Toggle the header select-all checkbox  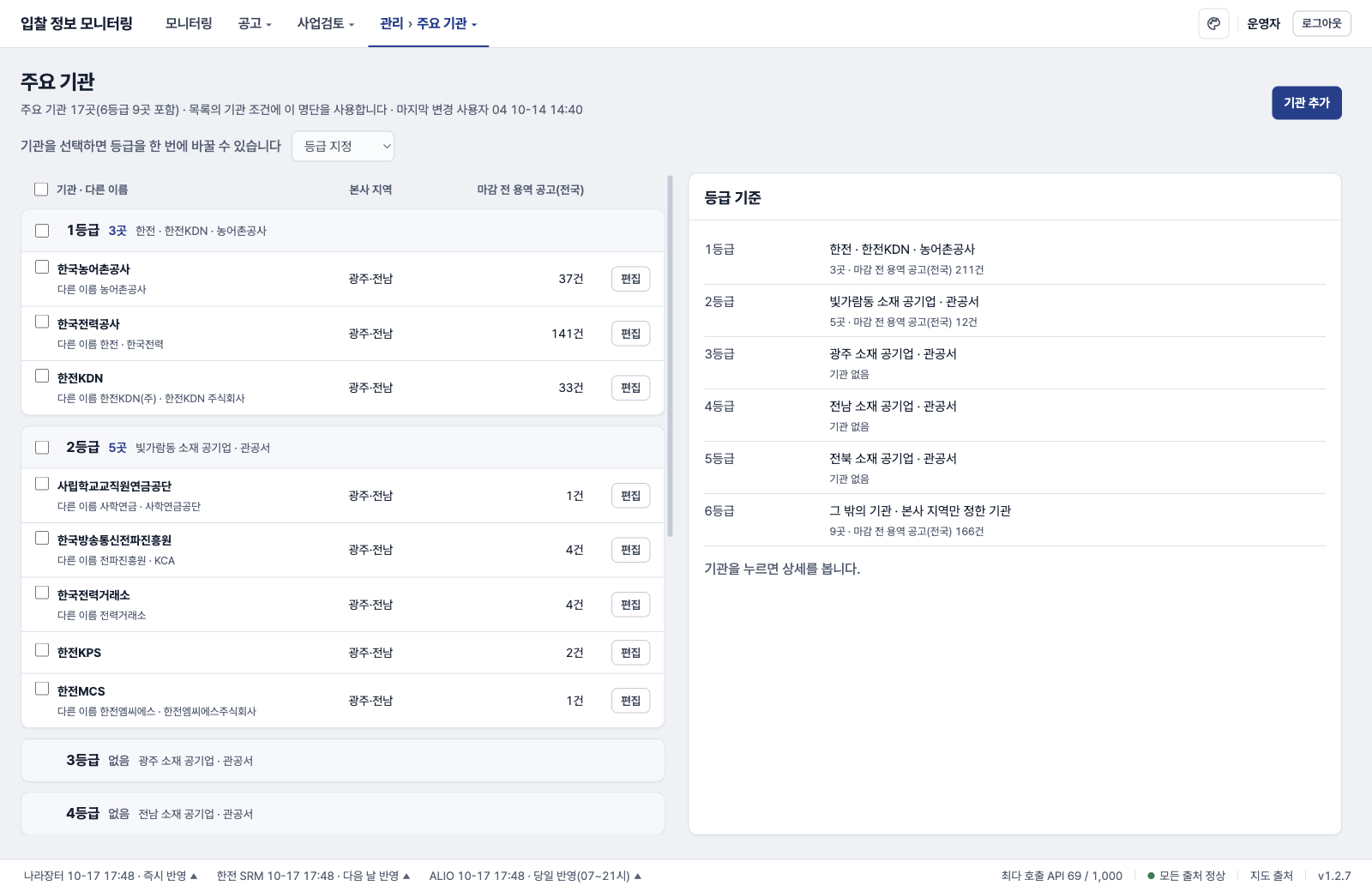coord(41,190)
